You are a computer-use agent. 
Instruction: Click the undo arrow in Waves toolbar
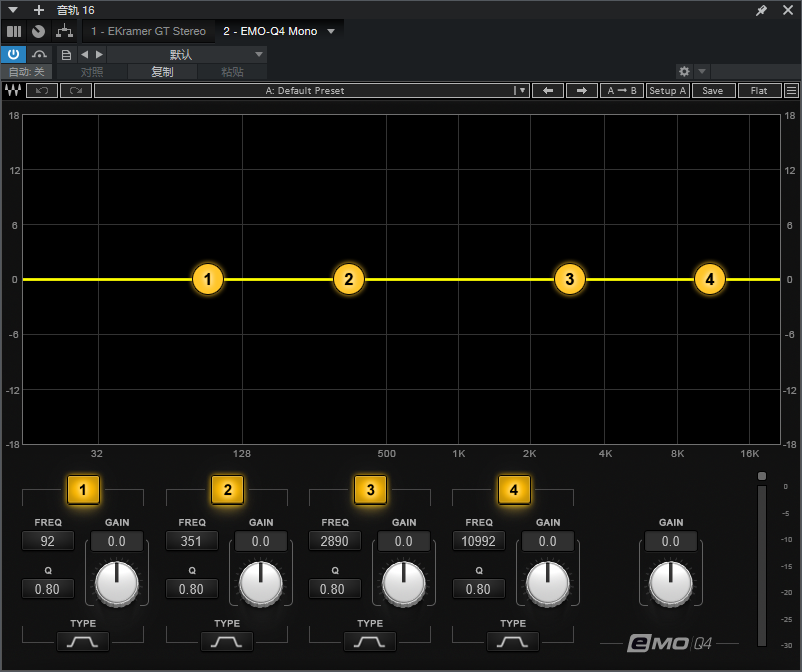(x=42, y=91)
